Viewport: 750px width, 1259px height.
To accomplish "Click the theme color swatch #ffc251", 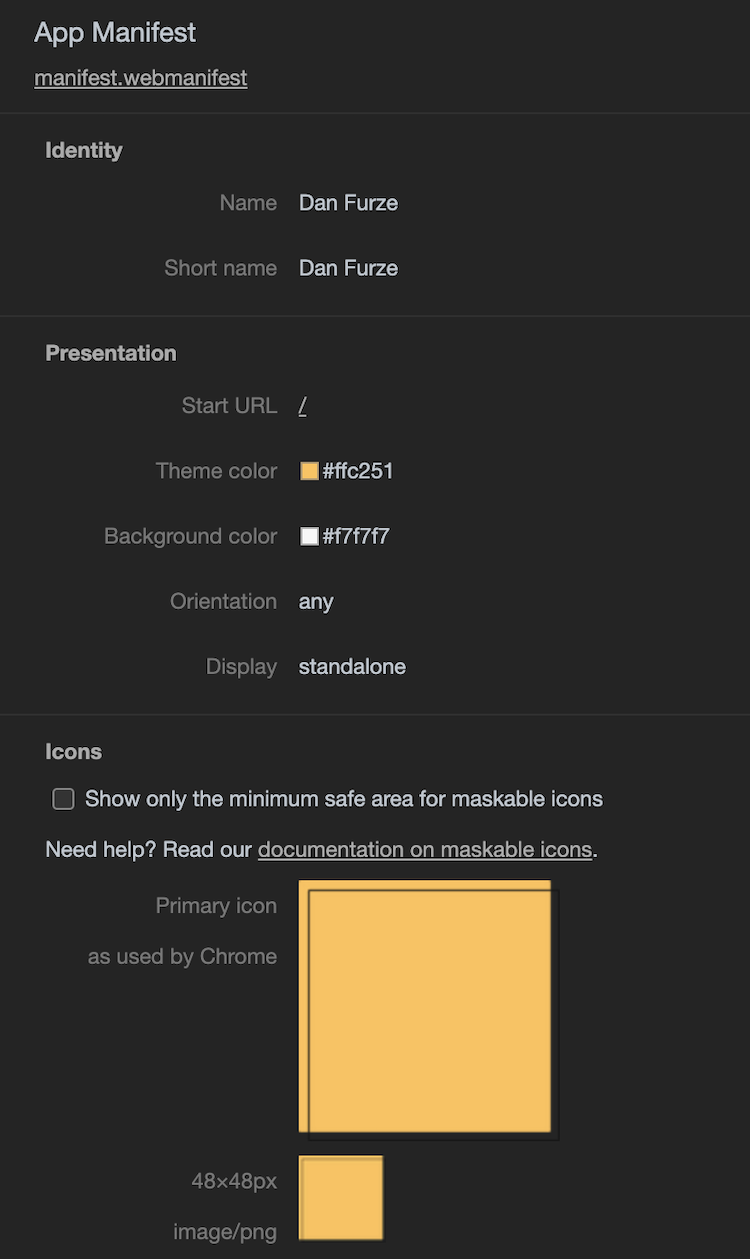I will (310, 471).
